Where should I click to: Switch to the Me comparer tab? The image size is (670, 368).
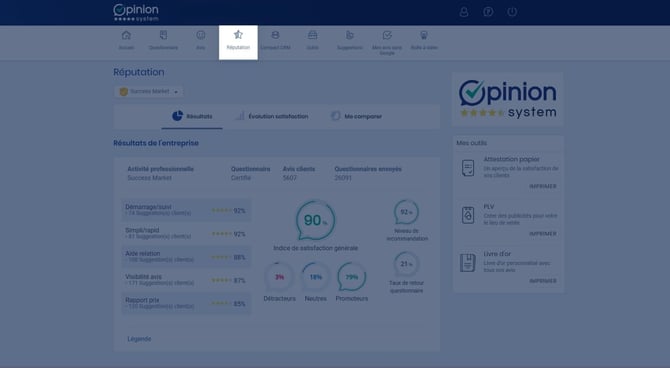tap(356, 116)
